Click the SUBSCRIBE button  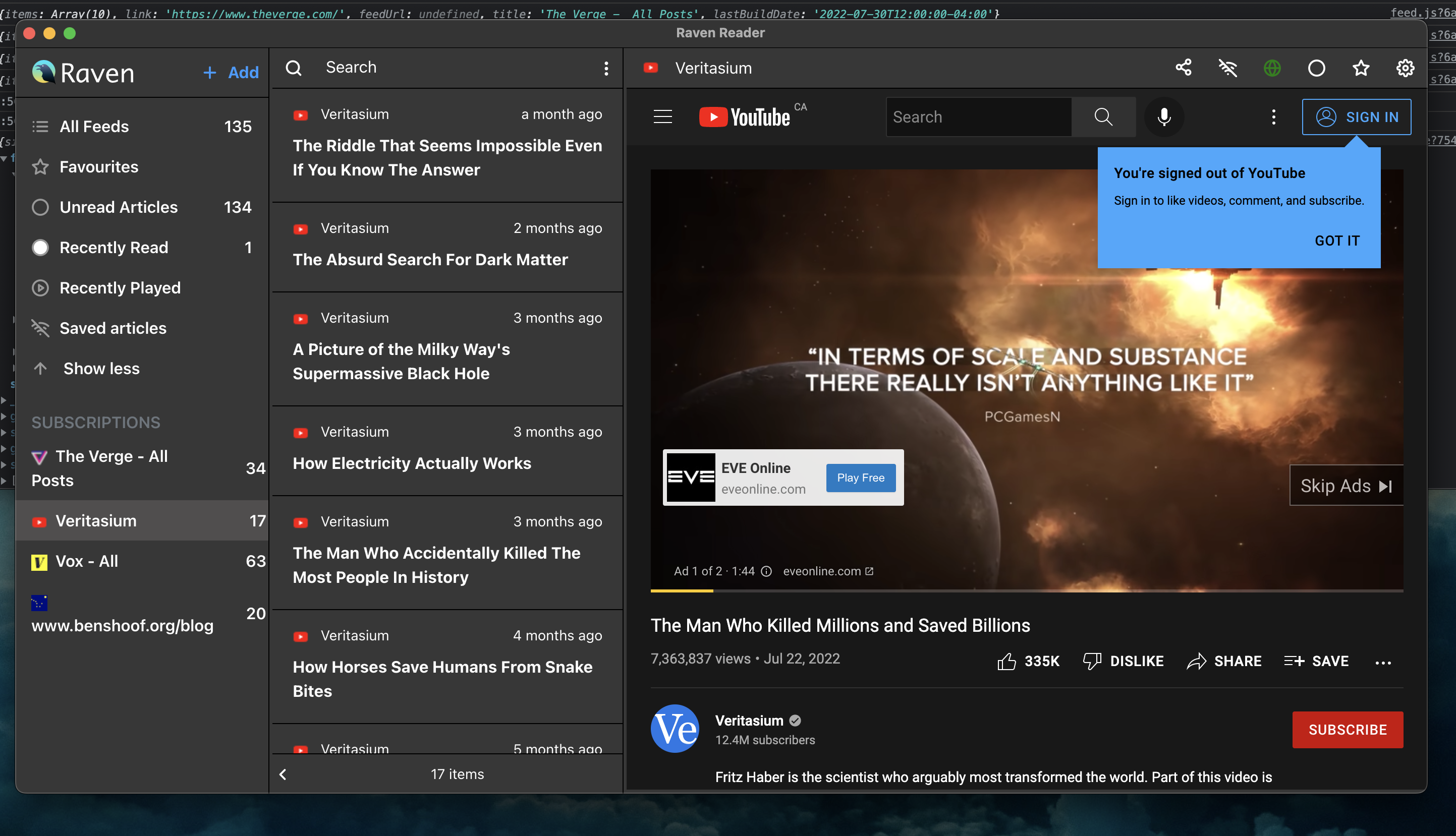[x=1348, y=730]
